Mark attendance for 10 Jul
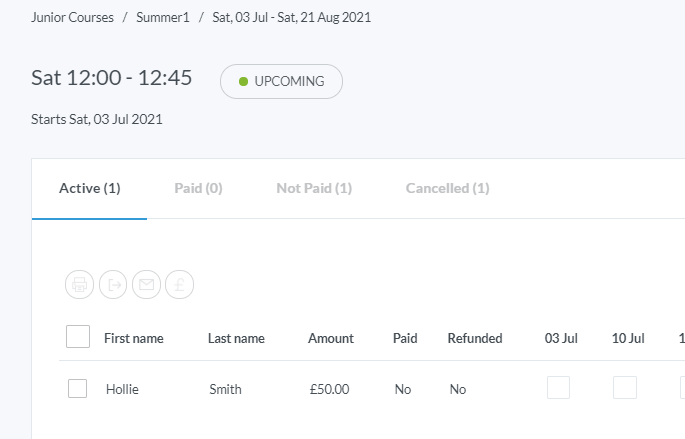This screenshot has height=439, width=685. click(x=625, y=388)
